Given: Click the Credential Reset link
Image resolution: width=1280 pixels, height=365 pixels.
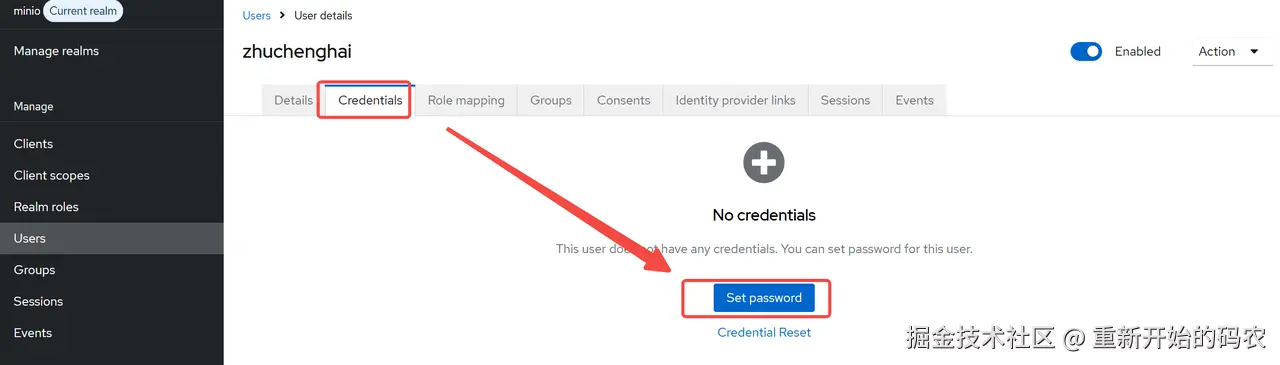Looking at the screenshot, I should (x=764, y=332).
